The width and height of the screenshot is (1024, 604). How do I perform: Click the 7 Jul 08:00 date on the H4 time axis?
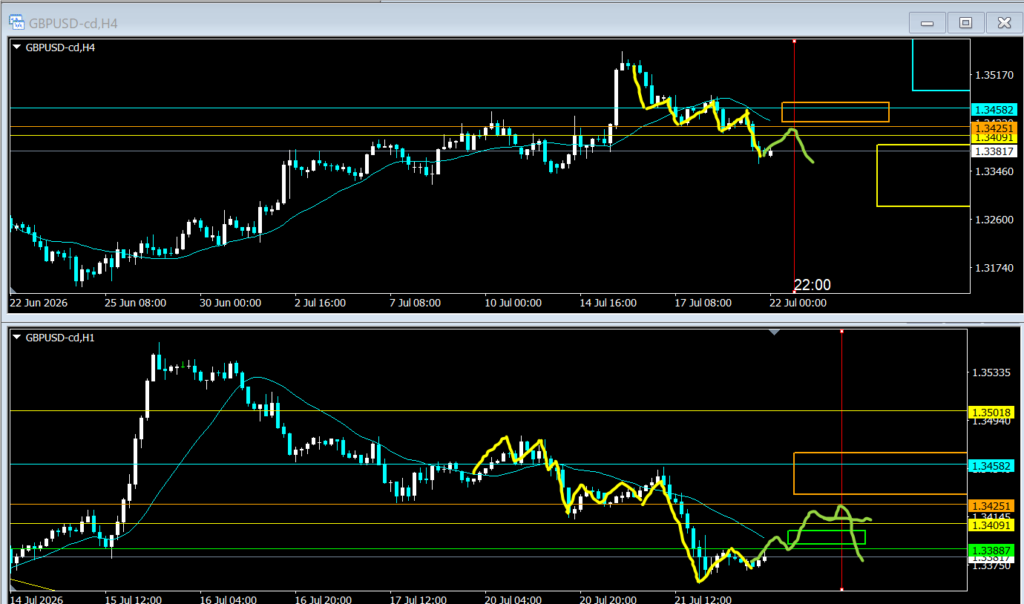coord(415,303)
